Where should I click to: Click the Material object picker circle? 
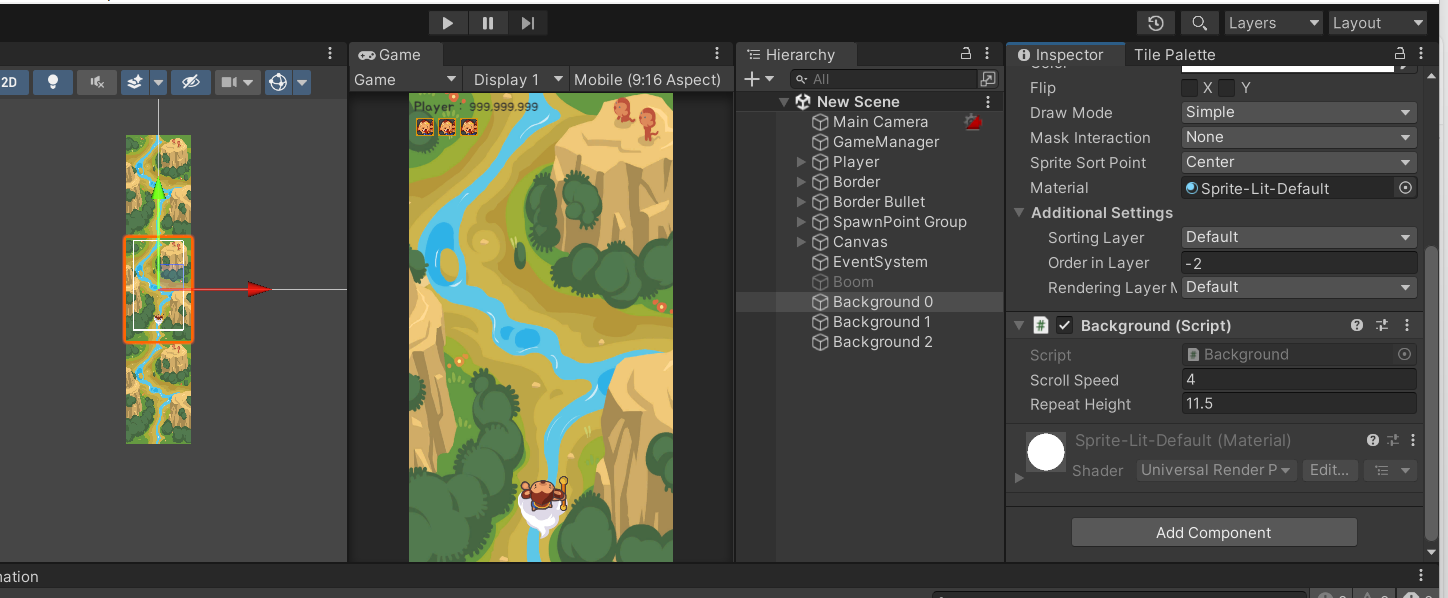[1405, 188]
